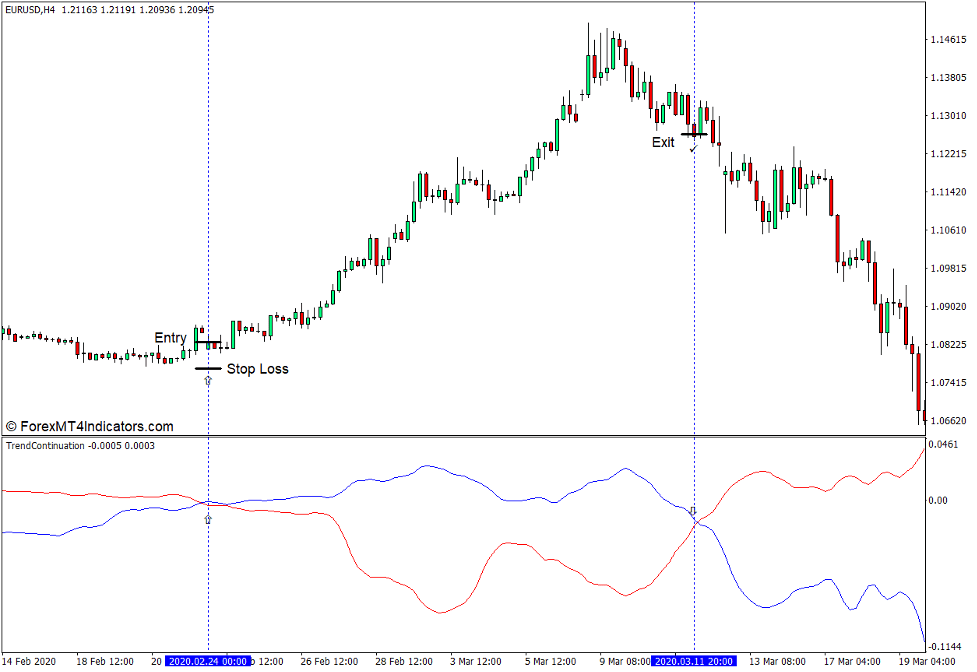Open the ForexMT4Indicators.com watermark link

(89, 426)
